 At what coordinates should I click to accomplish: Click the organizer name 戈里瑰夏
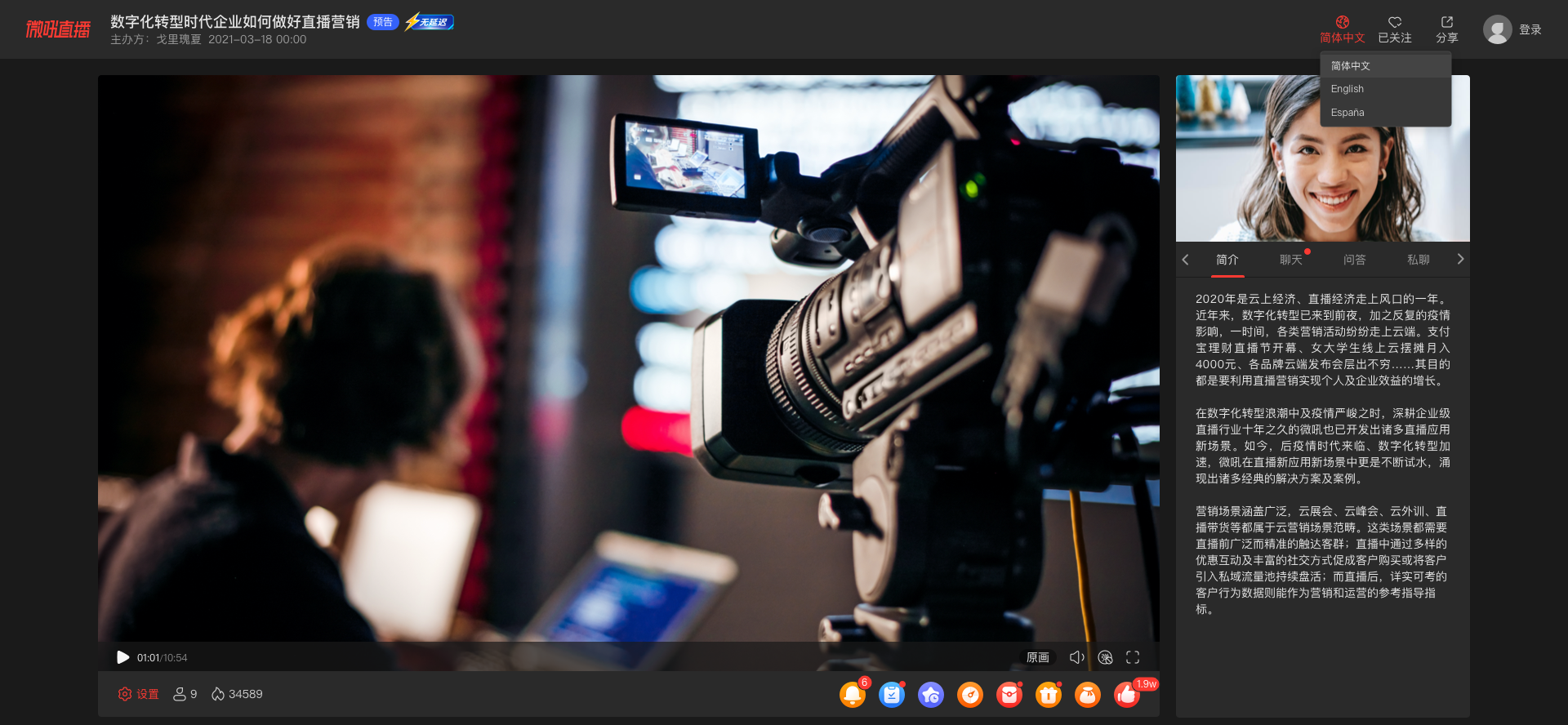point(179,39)
